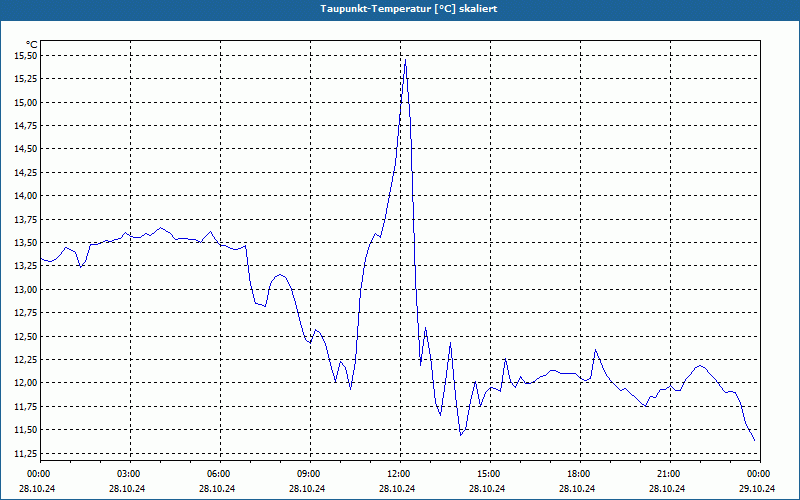The image size is (800, 500).
Task: Click the 13,75 y-axis value
Action: pyautogui.click(x=25, y=219)
